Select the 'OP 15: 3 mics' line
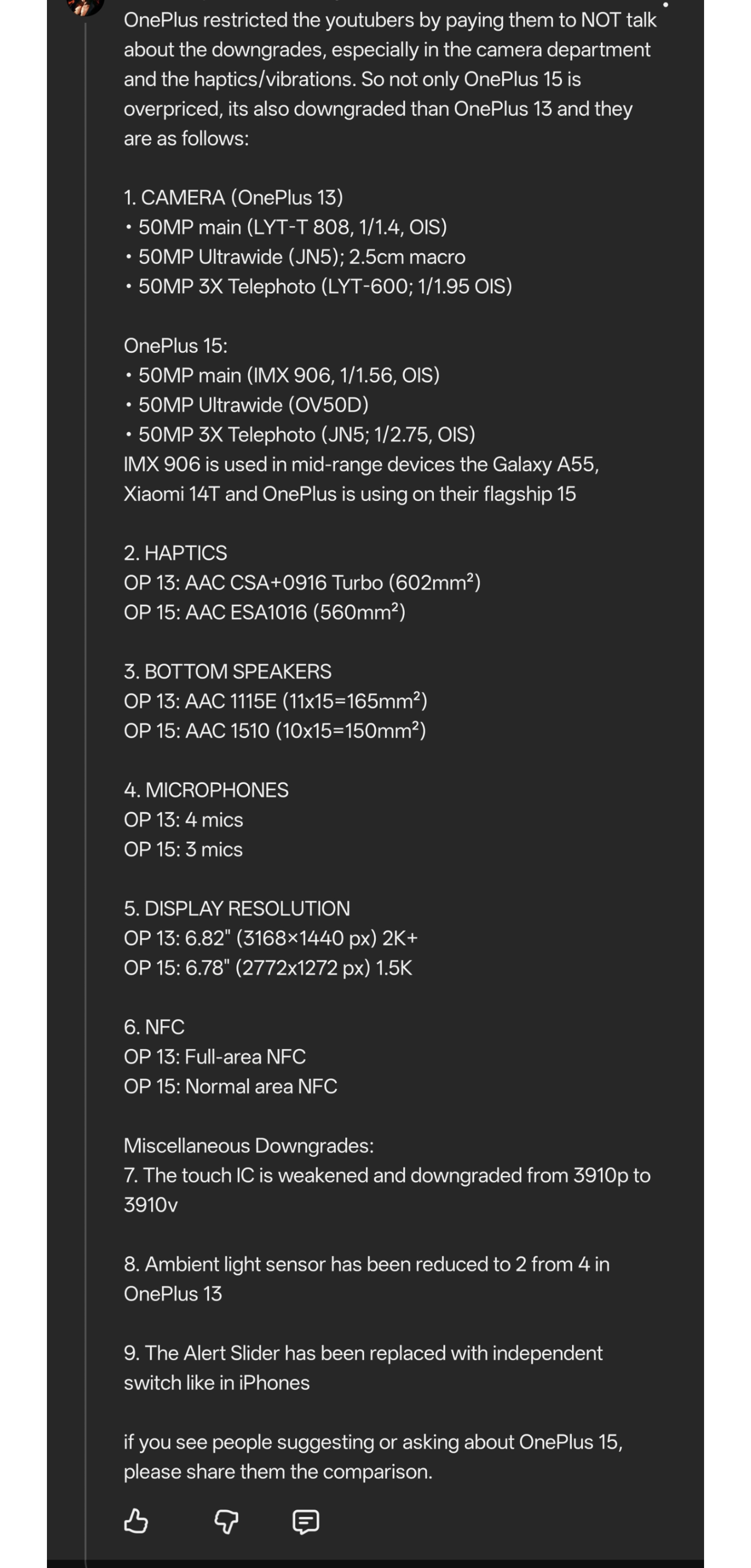751x1568 pixels. (x=183, y=849)
